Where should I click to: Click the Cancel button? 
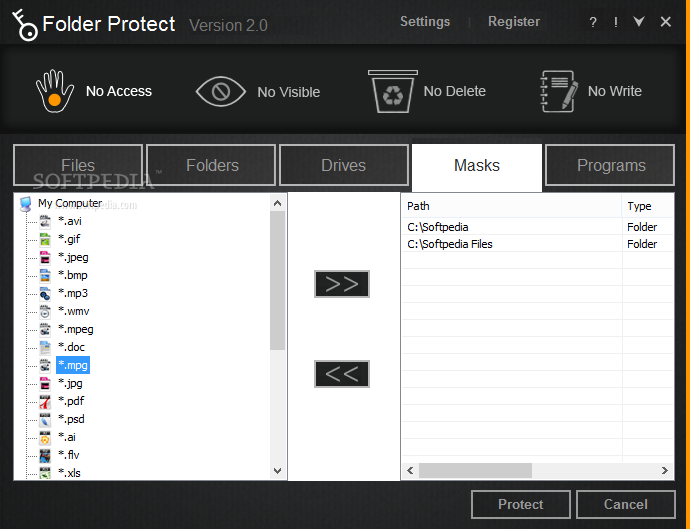[x=625, y=504]
